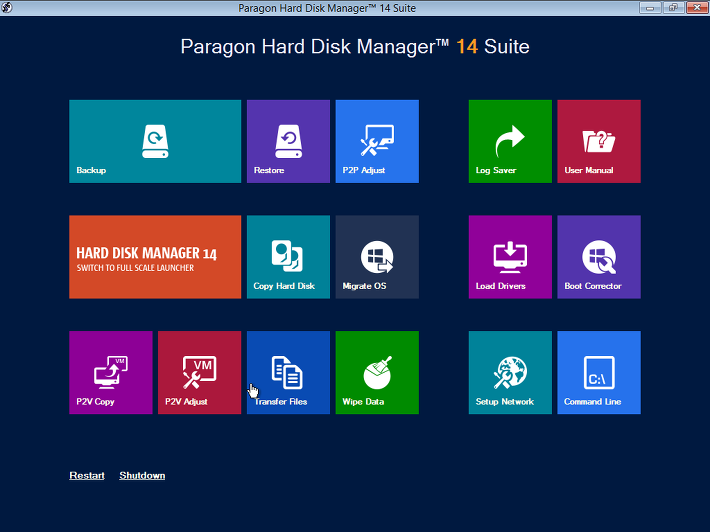Screen dimensions: 710x532
Task: Click the Shutdown link
Action: (x=142, y=475)
